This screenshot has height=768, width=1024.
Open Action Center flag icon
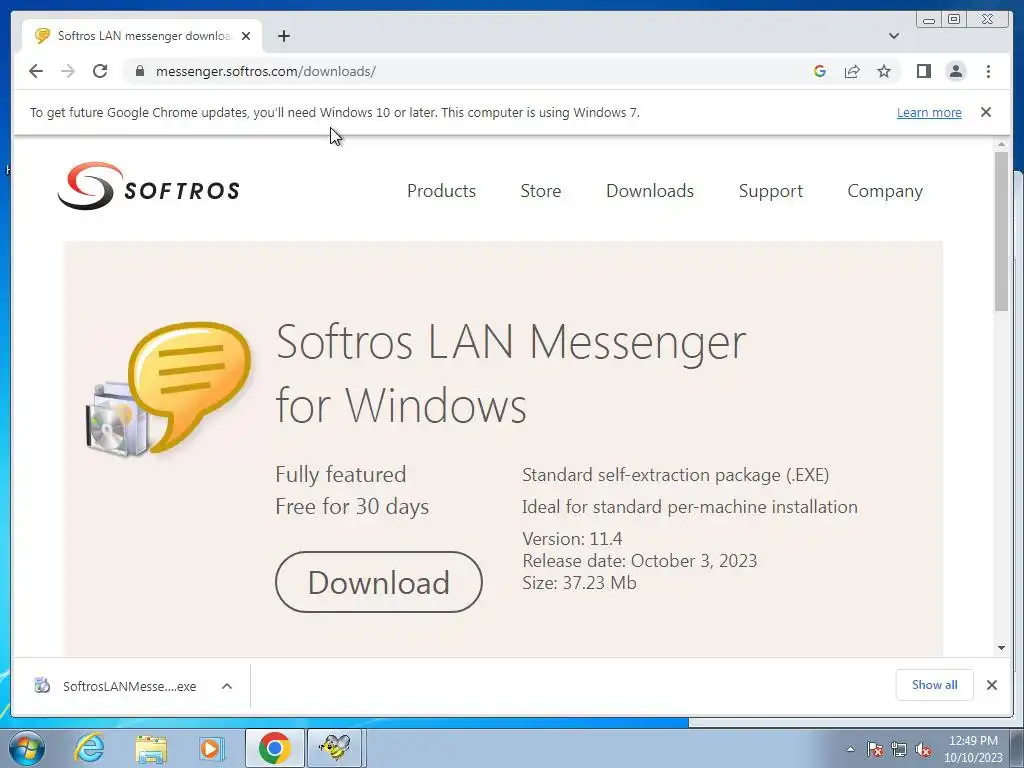(875, 749)
